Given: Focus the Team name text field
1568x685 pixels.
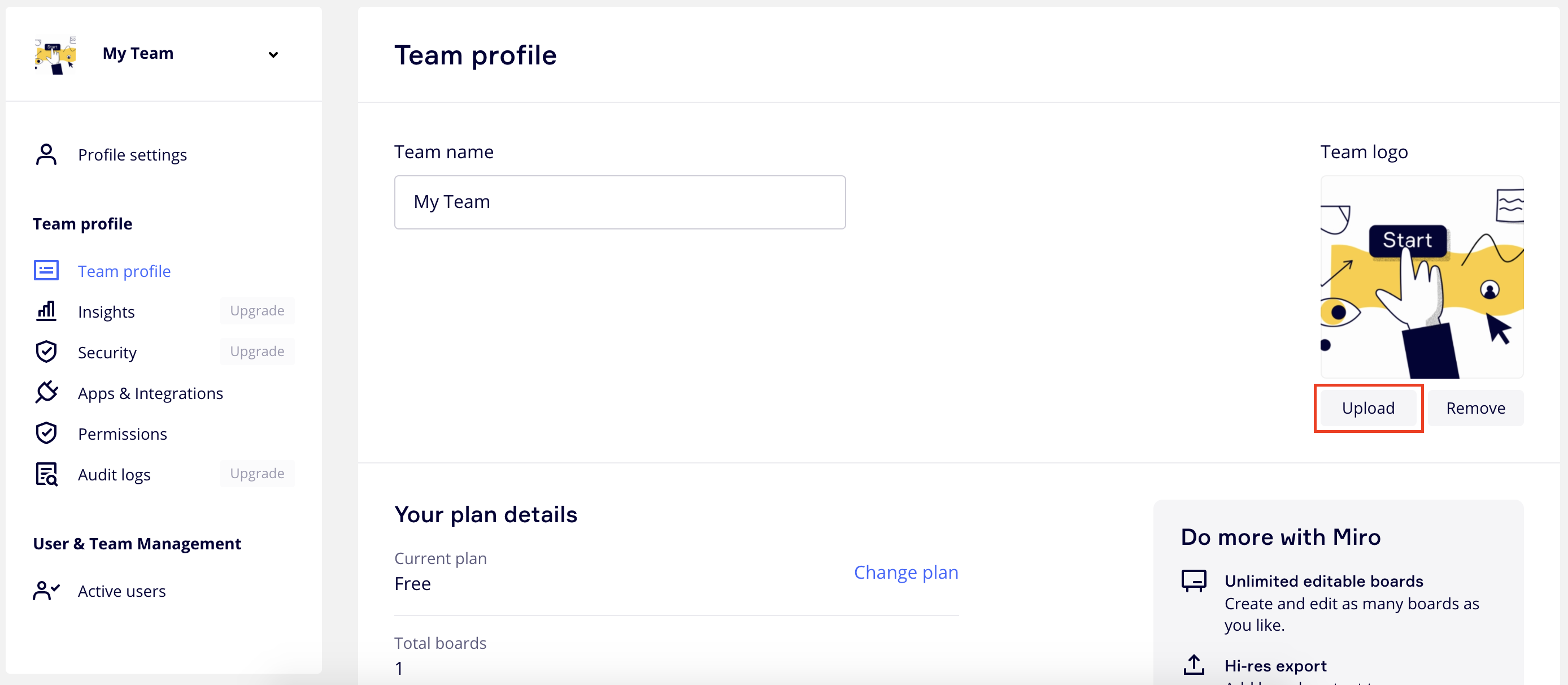Looking at the screenshot, I should (x=620, y=202).
